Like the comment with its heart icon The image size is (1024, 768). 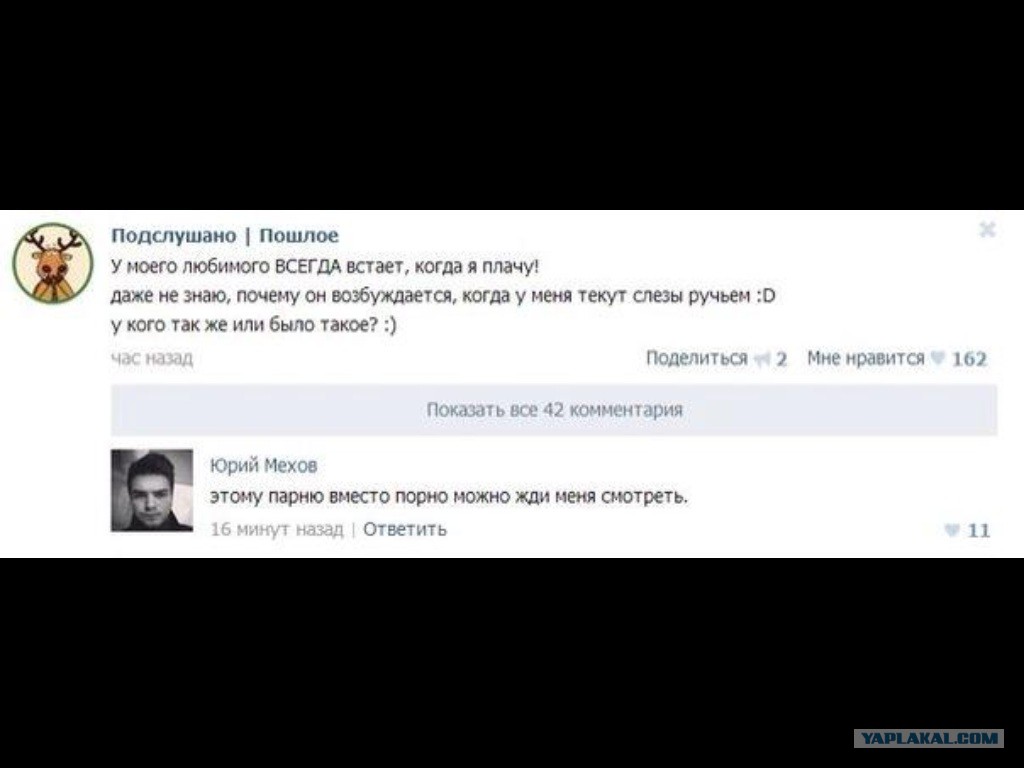pos(952,530)
